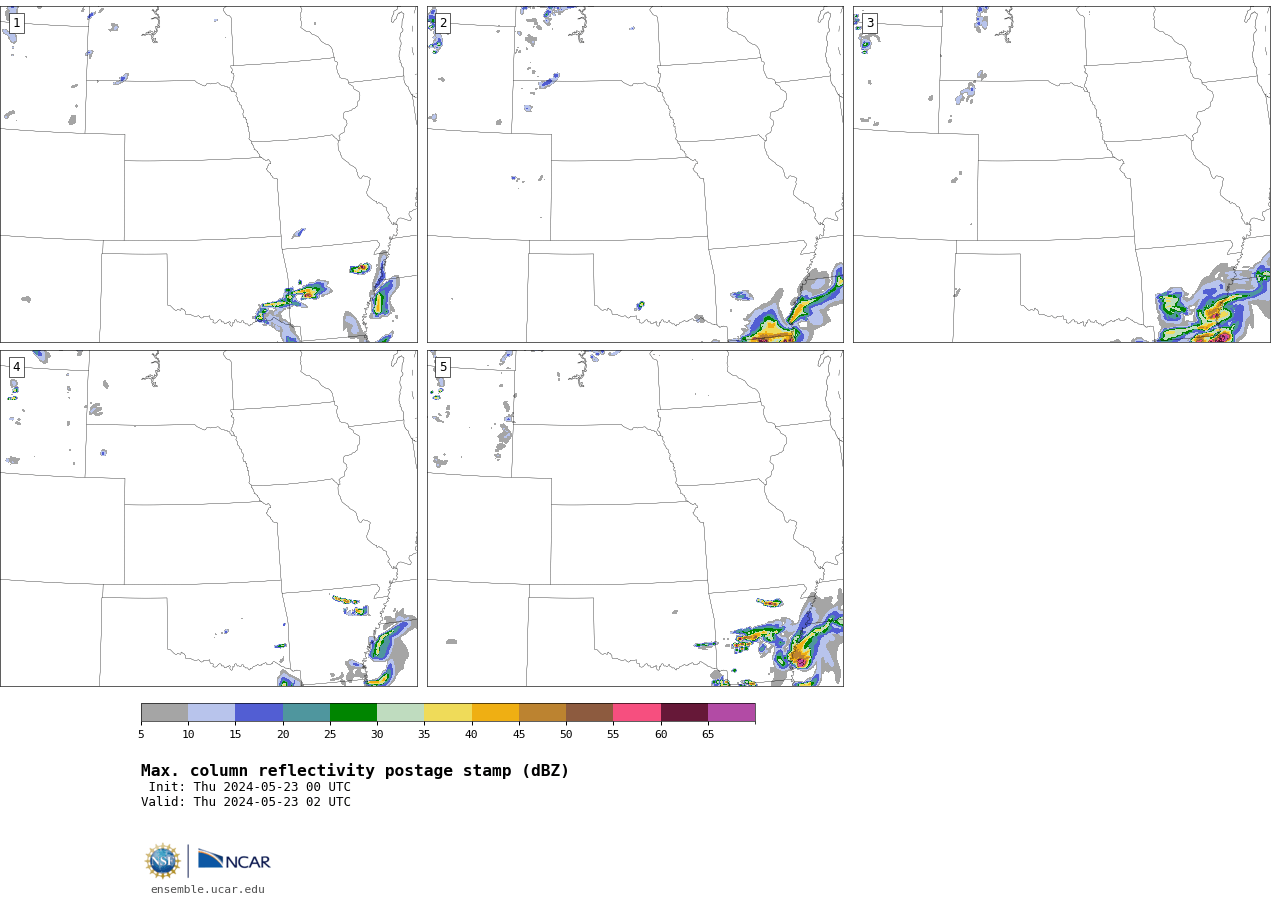Select the brown 50-55 dBZ swatch
The width and height of the screenshot is (1280, 901).
pos(589,713)
